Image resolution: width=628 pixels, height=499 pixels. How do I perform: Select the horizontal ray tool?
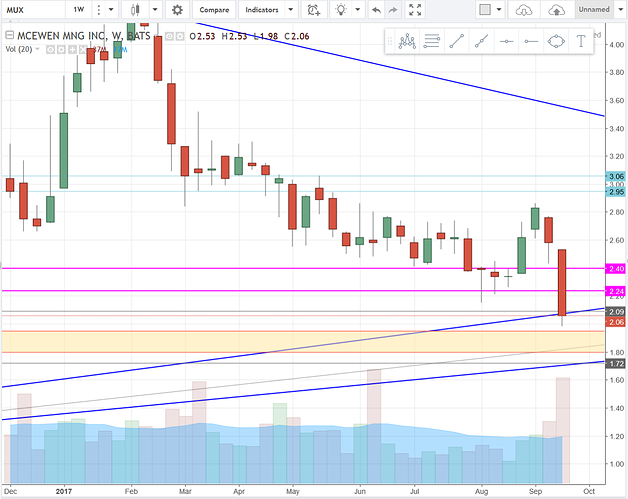531,41
